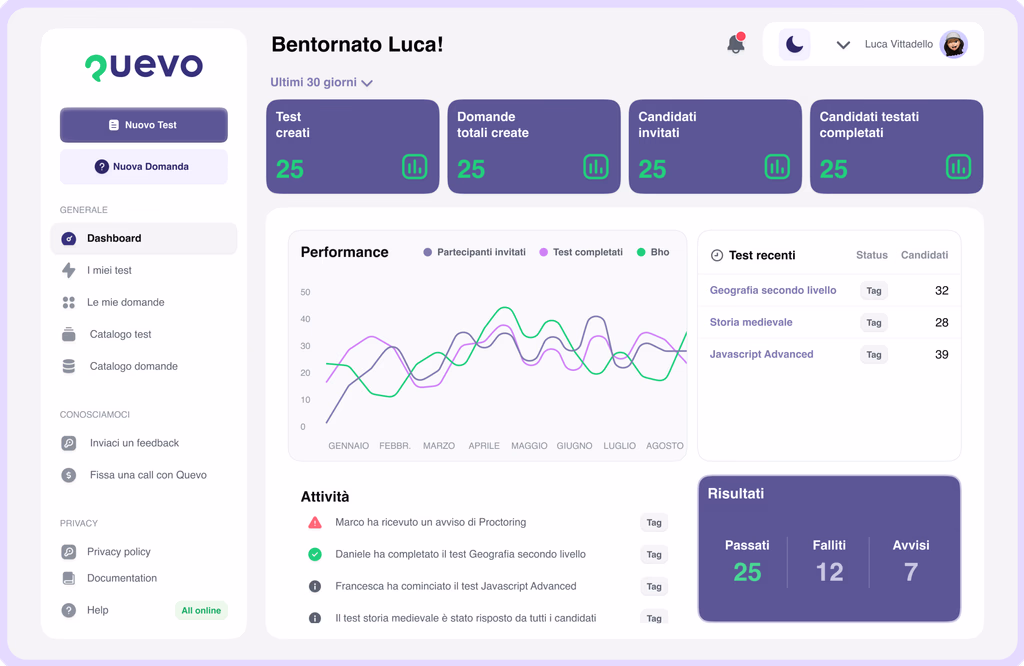Click the Tag on Geografia secondo livello row
The width and height of the screenshot is (1024, 666).
point(874,291)
